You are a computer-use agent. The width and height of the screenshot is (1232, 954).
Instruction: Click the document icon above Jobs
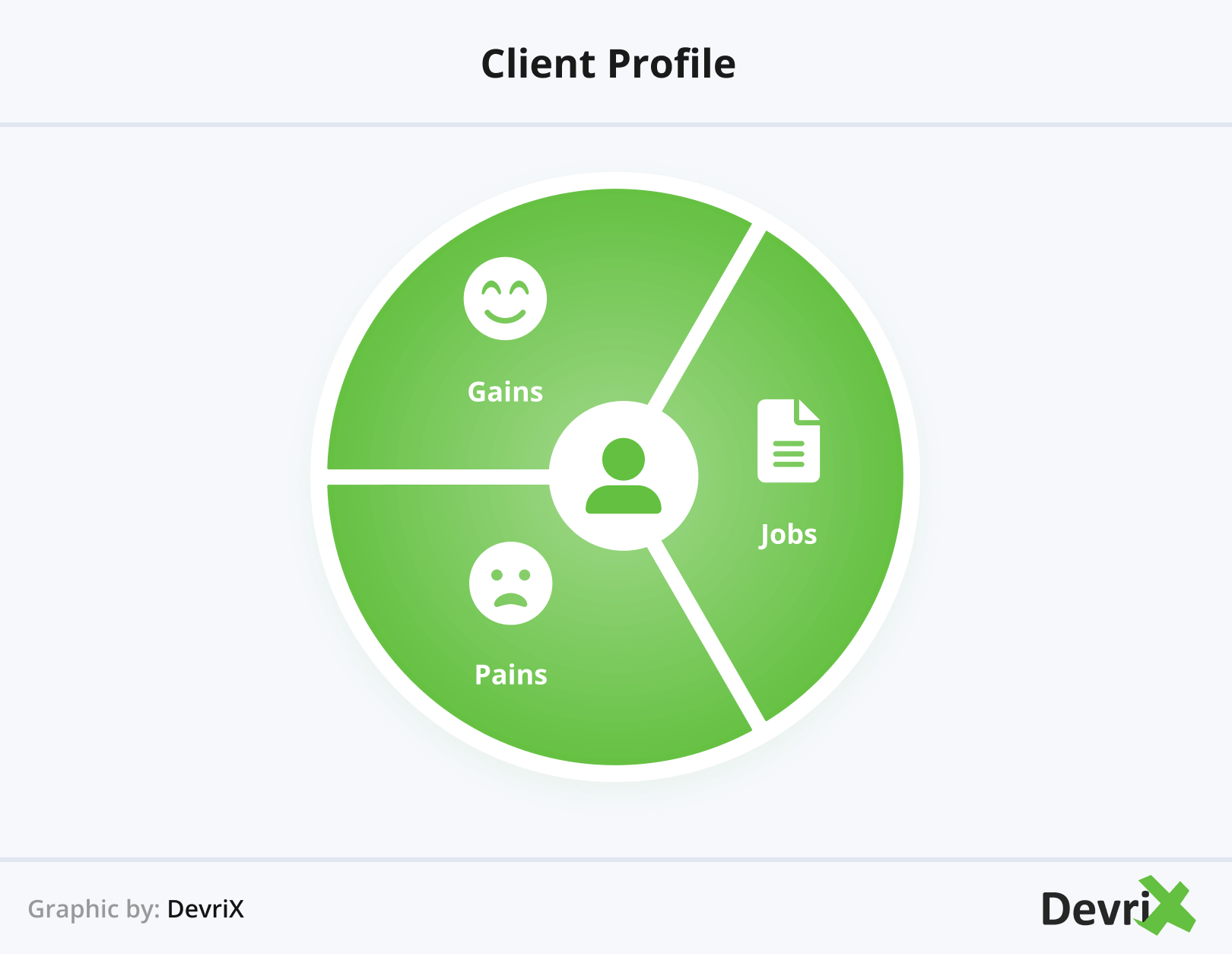coord(789,440)
